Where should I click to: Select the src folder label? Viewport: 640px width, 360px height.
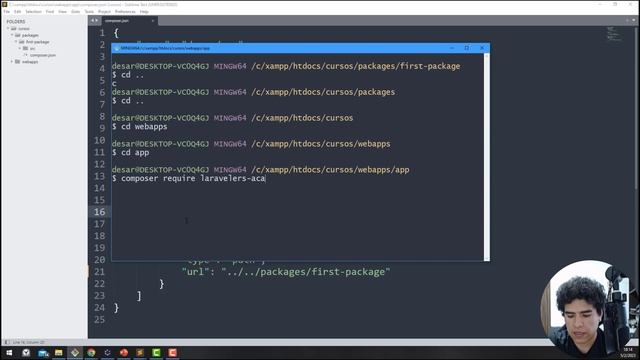click(x=32, y=48)
